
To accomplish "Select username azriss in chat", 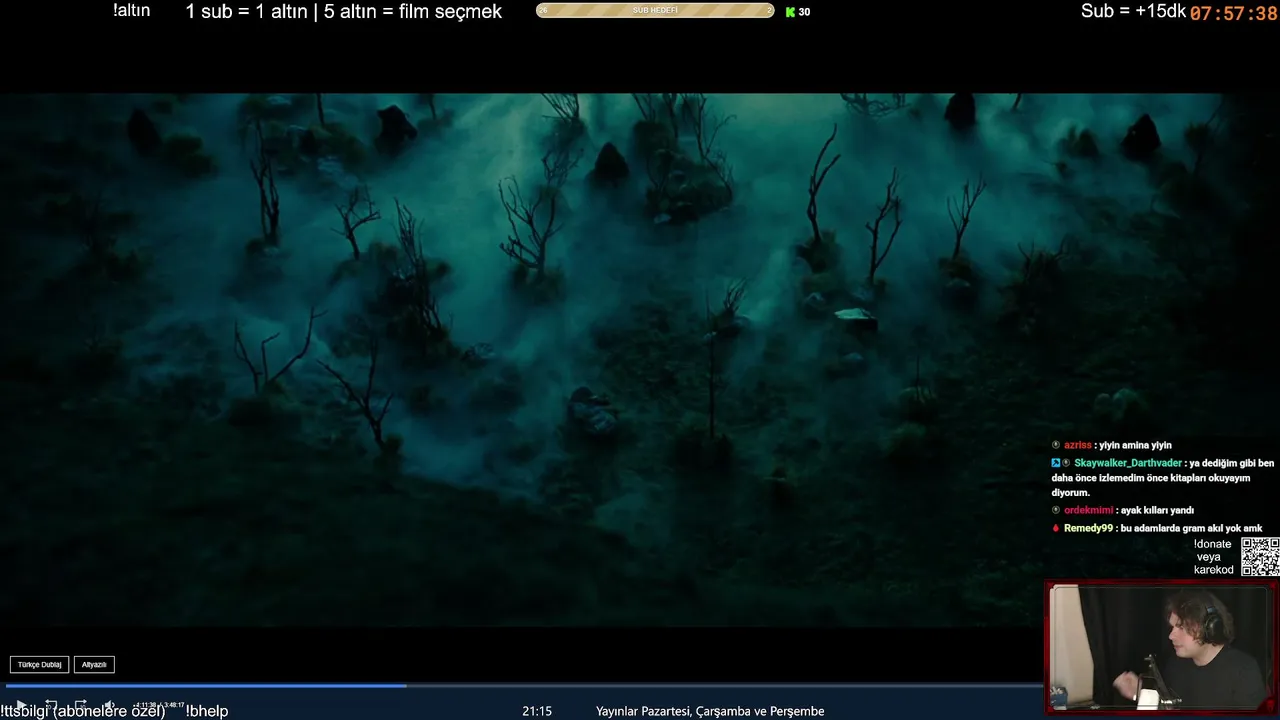I will (1078, 445).
